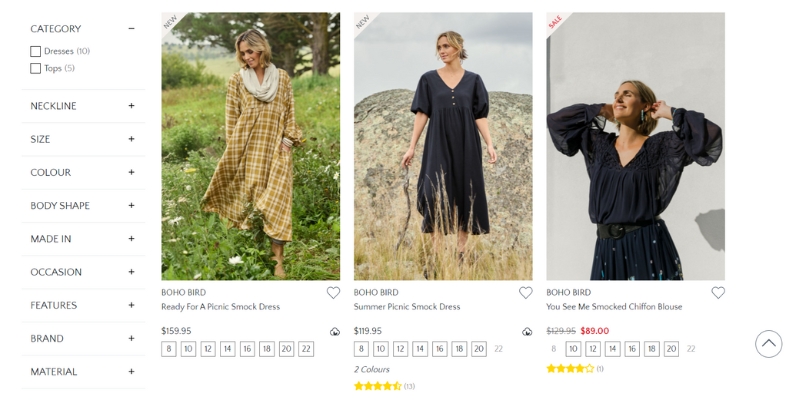800x400 pixels.
Task: Expand the Neckline filter
Action: click(x=131, y=106)
